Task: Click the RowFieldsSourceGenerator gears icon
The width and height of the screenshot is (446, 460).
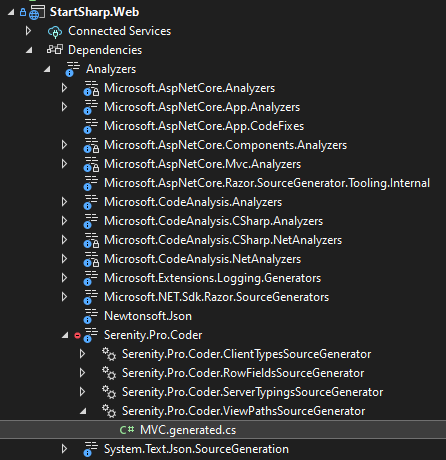Action: pos(109,373)
